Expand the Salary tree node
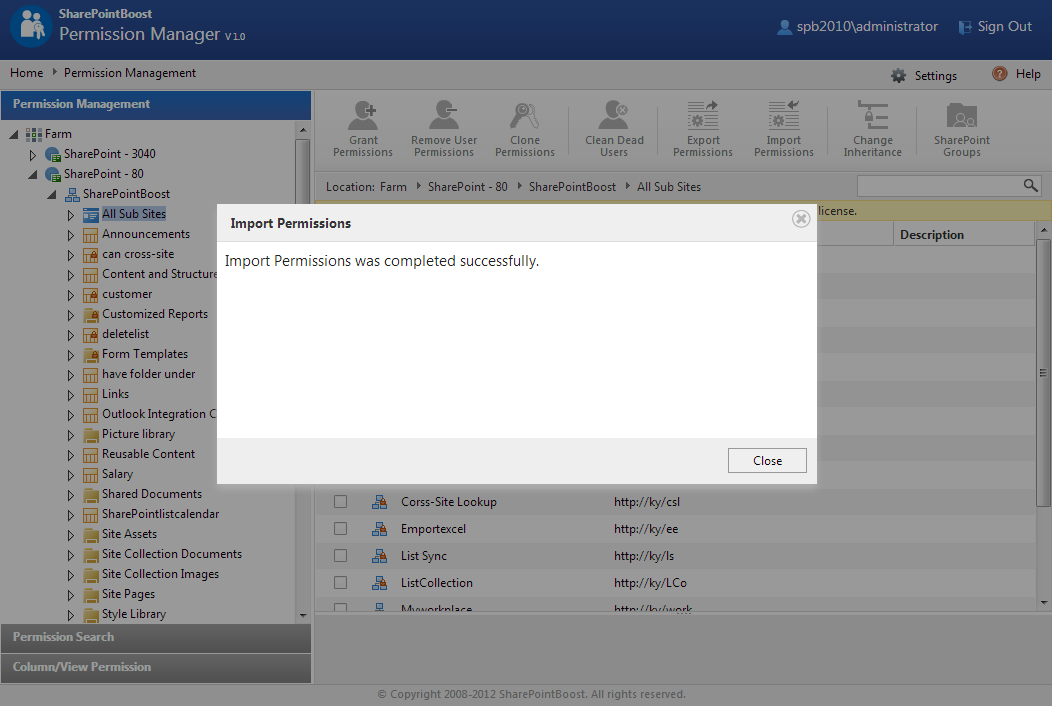 [x=70, y=475]
